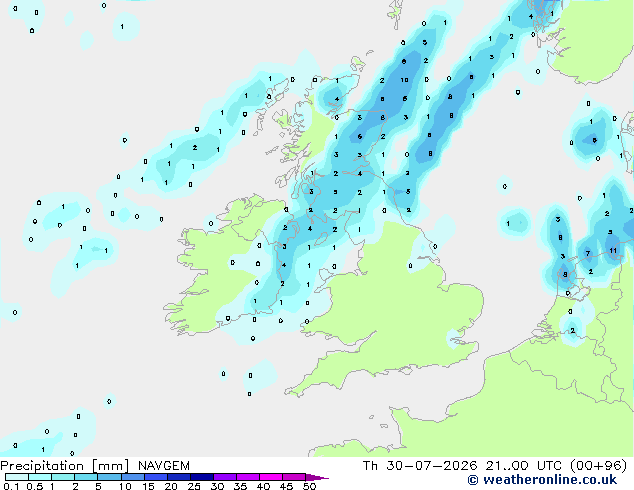634x490 pixels.
Task: Click the weatheronline.co.uk copyright link
Action: (542, 480)
